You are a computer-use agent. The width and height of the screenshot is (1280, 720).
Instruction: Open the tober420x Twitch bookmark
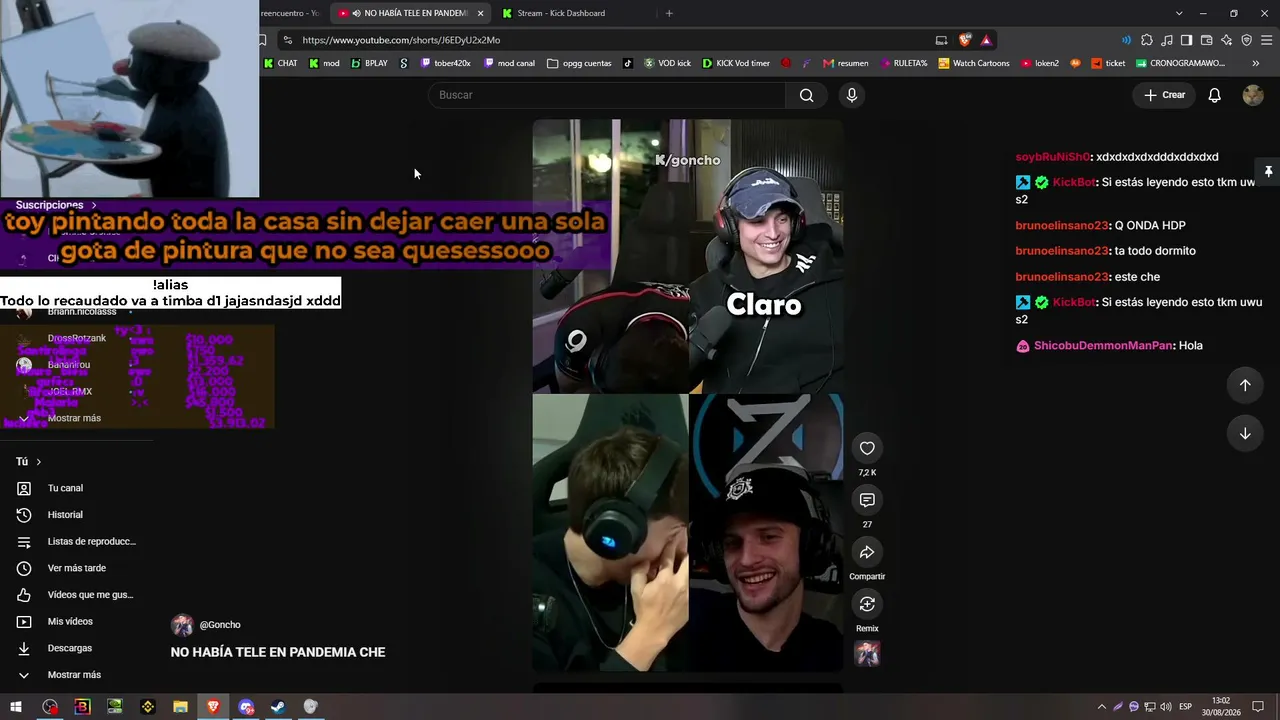tap(446, 63)
